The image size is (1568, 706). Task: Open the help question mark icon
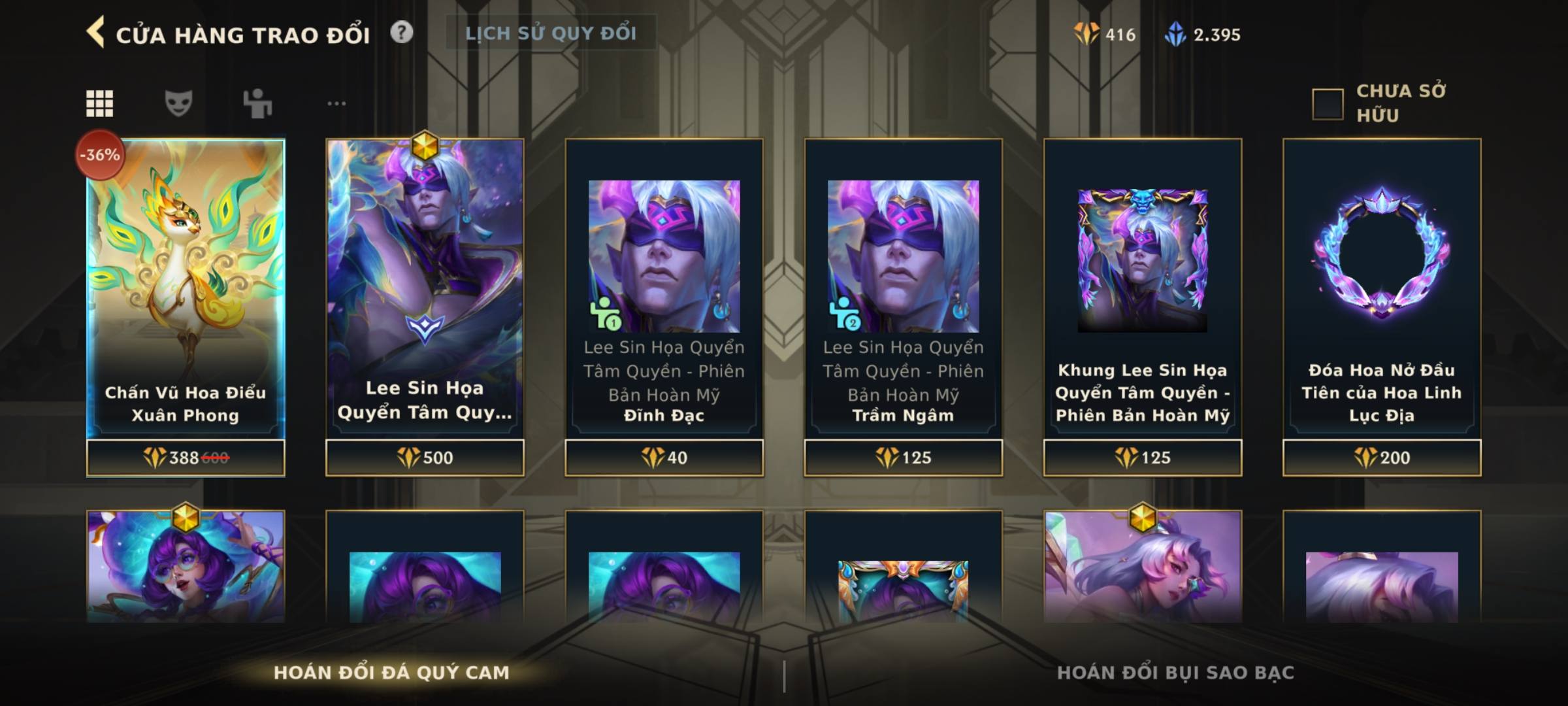tap(402, 32)
